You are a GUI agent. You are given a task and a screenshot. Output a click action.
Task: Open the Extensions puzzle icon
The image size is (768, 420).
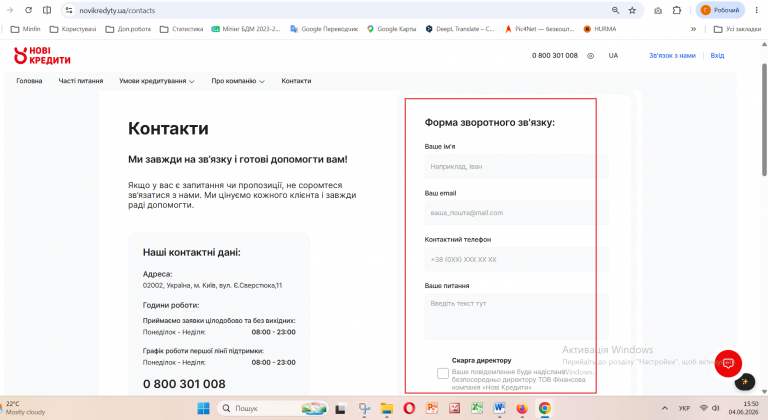tap(677, 10)
